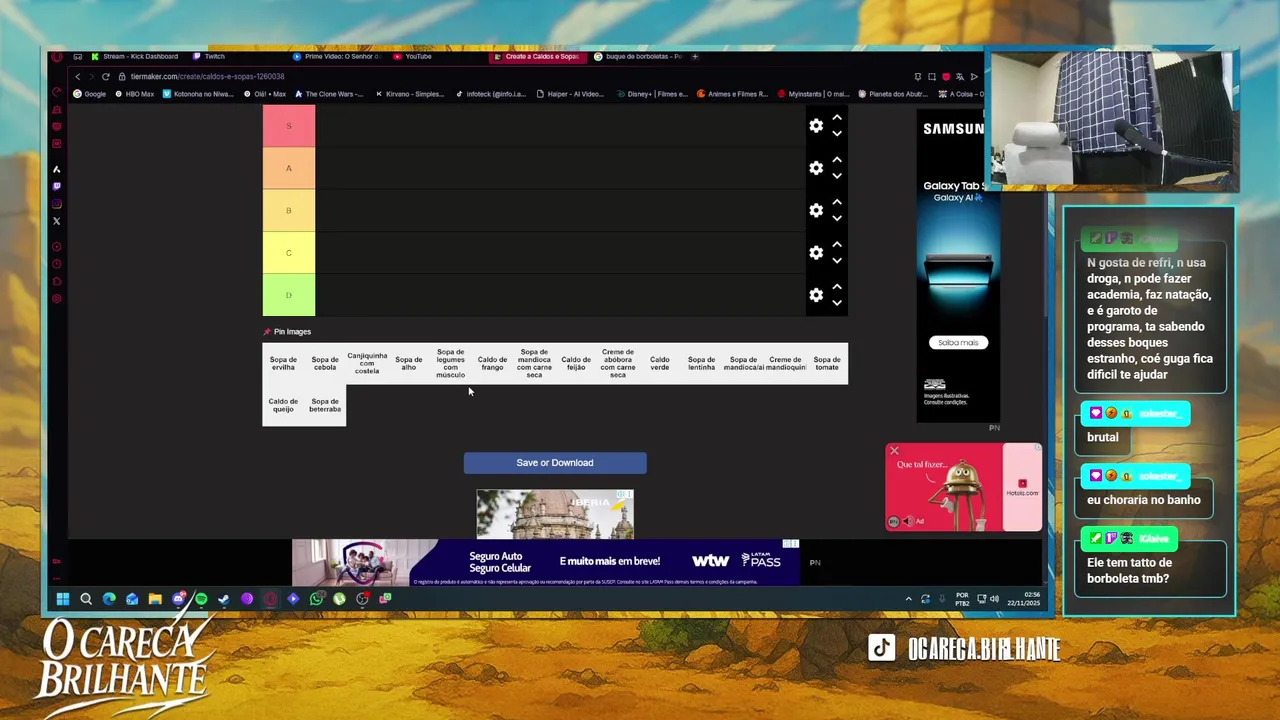
Task: Open Steam from the taskbar
Action: pos(224,599)
